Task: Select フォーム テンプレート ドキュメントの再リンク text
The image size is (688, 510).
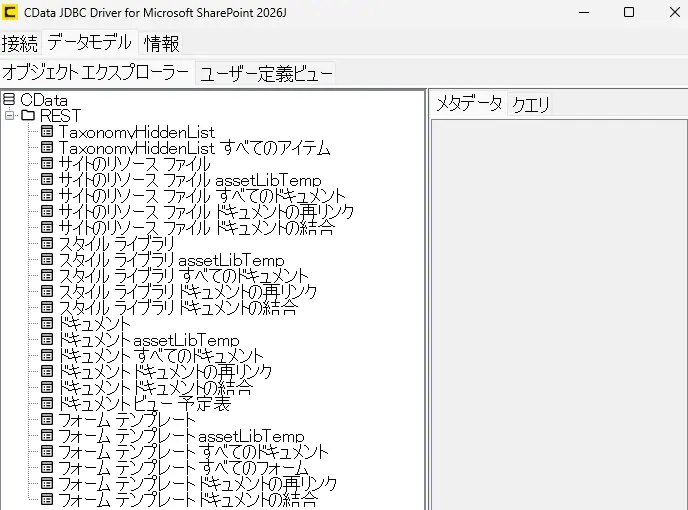Action: pos(198,484)
